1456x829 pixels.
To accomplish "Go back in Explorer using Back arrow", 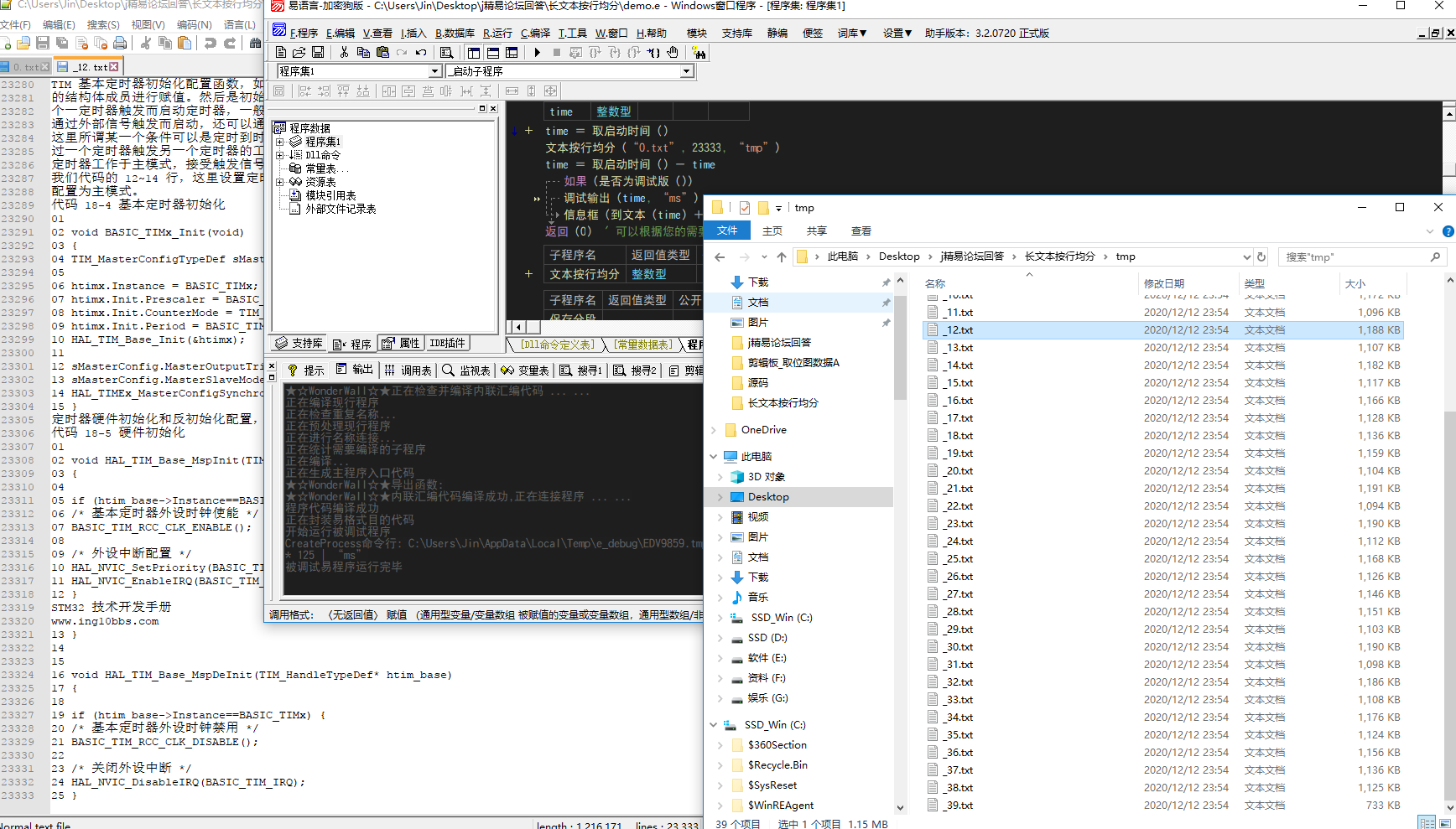I will 720,256.
